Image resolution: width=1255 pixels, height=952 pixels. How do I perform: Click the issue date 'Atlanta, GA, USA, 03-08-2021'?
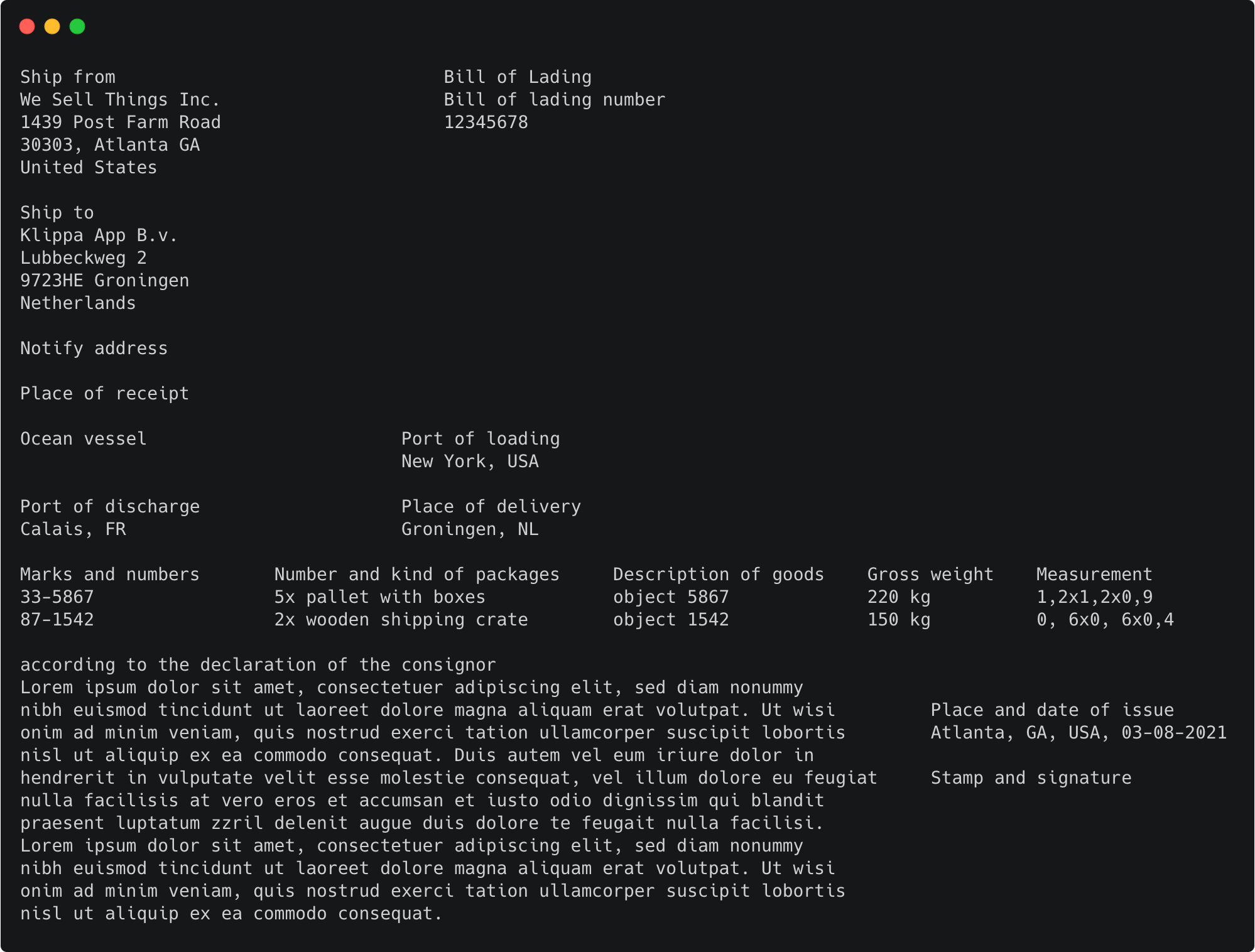(x=1078, y=733)
